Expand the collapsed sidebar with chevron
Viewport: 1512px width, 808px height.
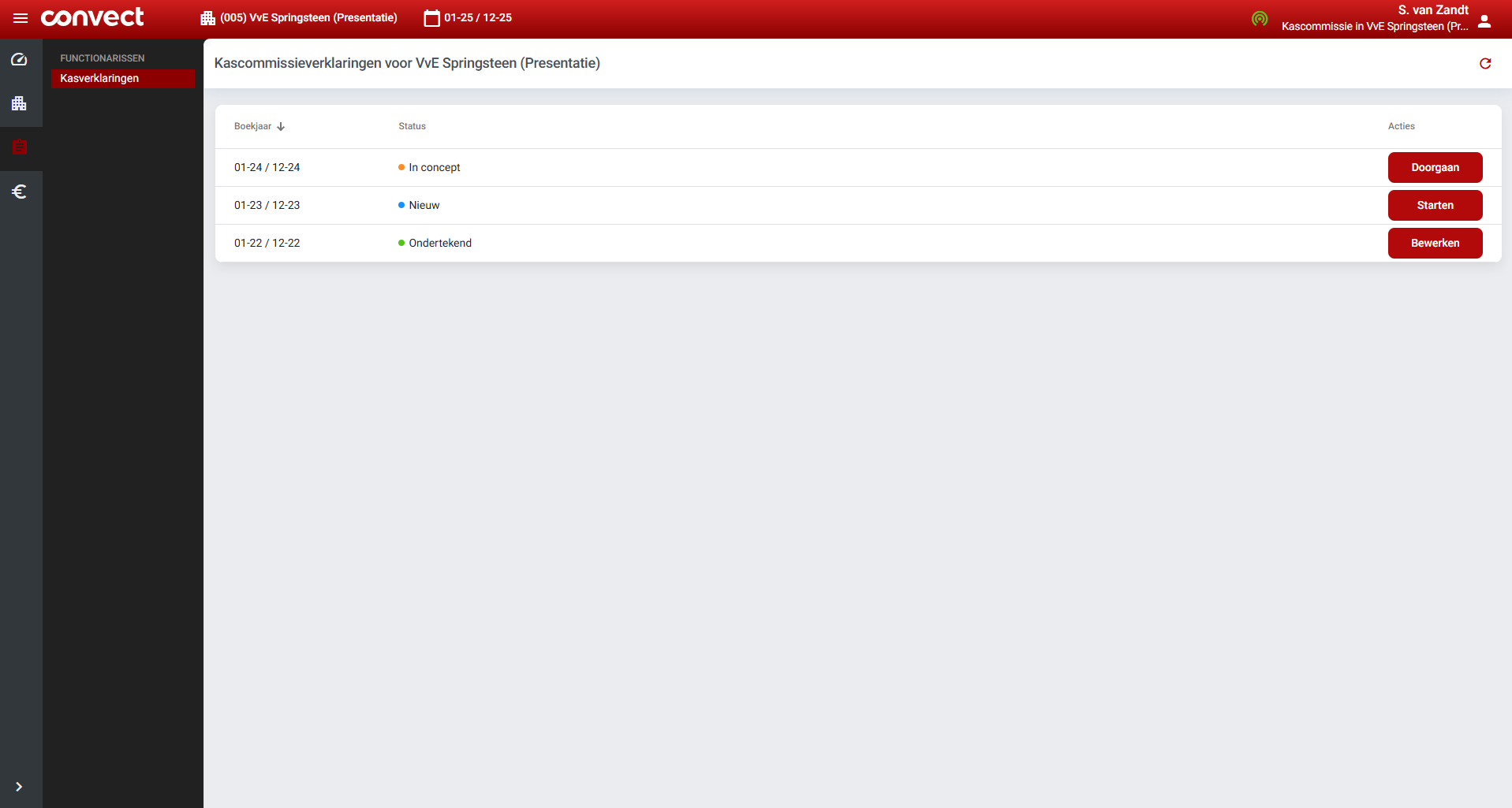[x=19, y=787]
